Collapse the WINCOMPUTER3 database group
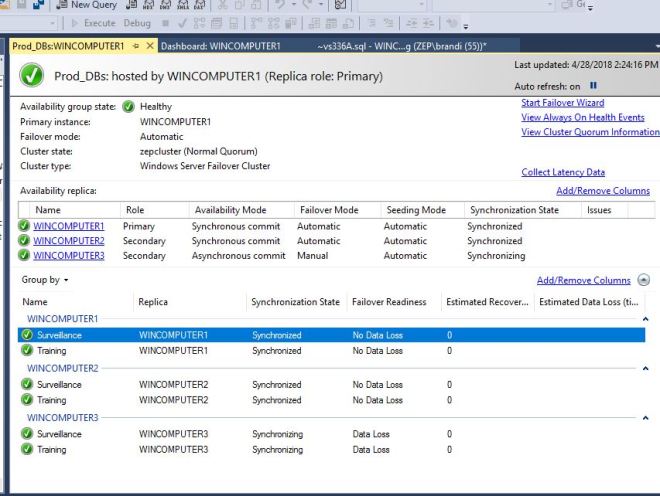660x496 pixels. coord(645,417)
